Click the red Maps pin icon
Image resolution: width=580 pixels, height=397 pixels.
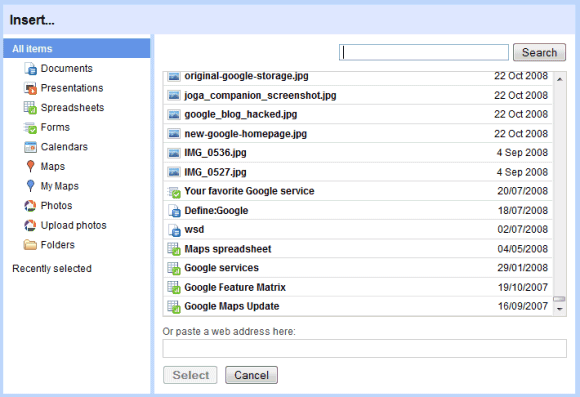pos(30,166)
